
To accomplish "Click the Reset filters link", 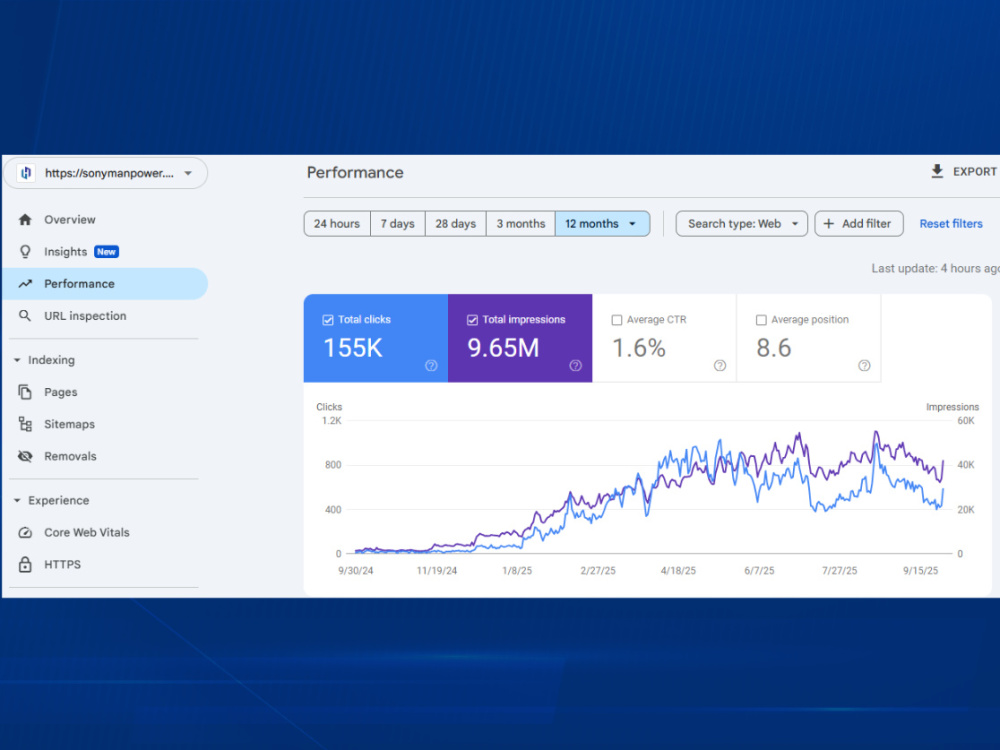I will click(x=951, y=224).
